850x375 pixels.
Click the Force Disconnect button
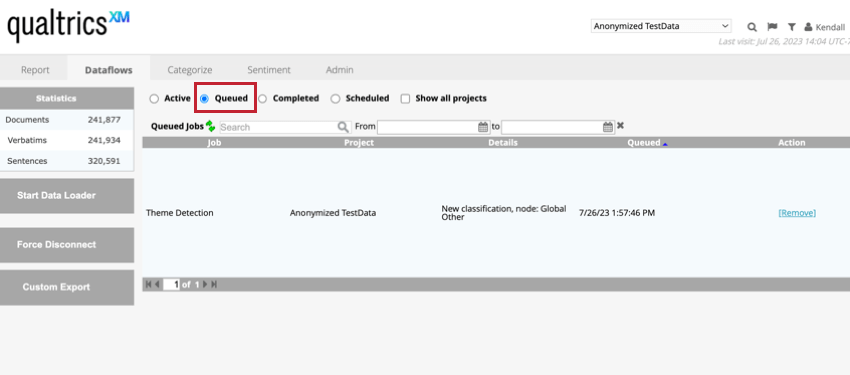[x=67, y=245]
